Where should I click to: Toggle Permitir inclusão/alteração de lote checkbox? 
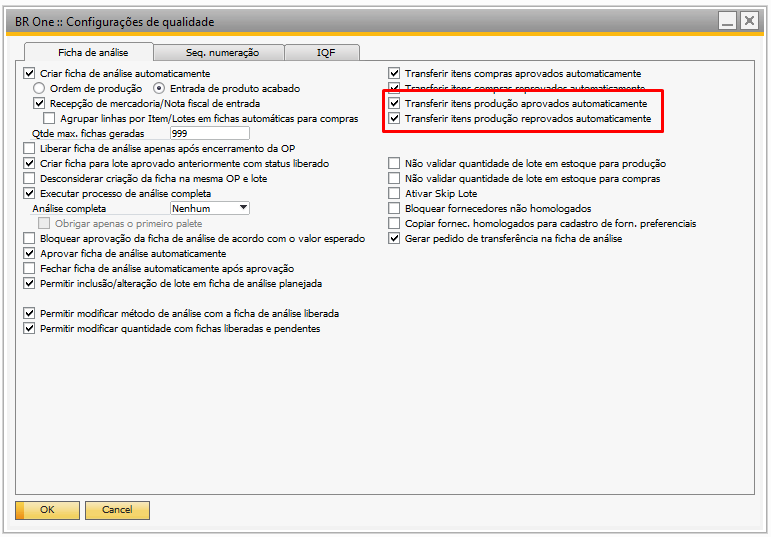30,283
